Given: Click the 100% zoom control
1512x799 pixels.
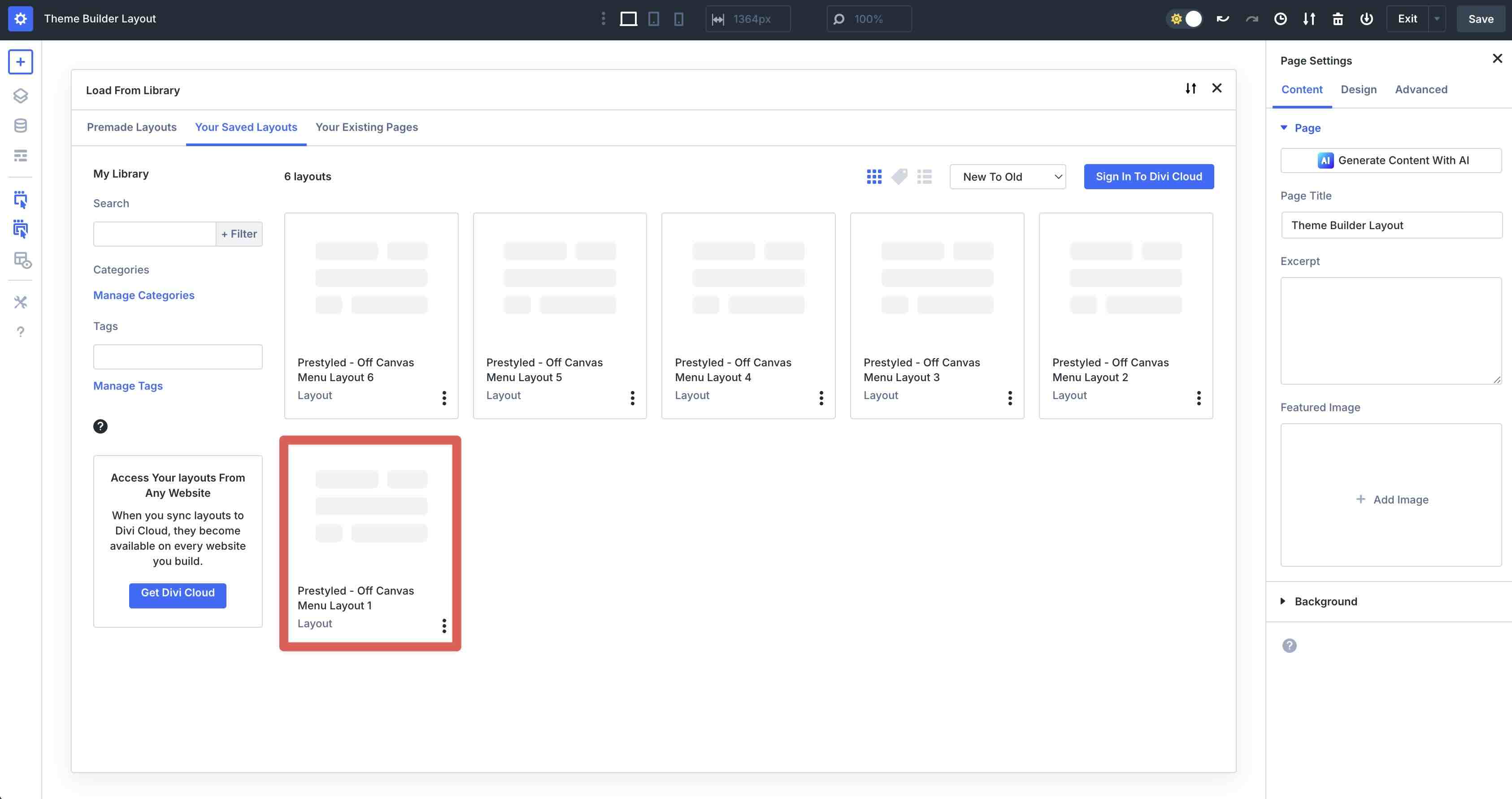Looking at the screenshot, I should (x=869, y=18).
